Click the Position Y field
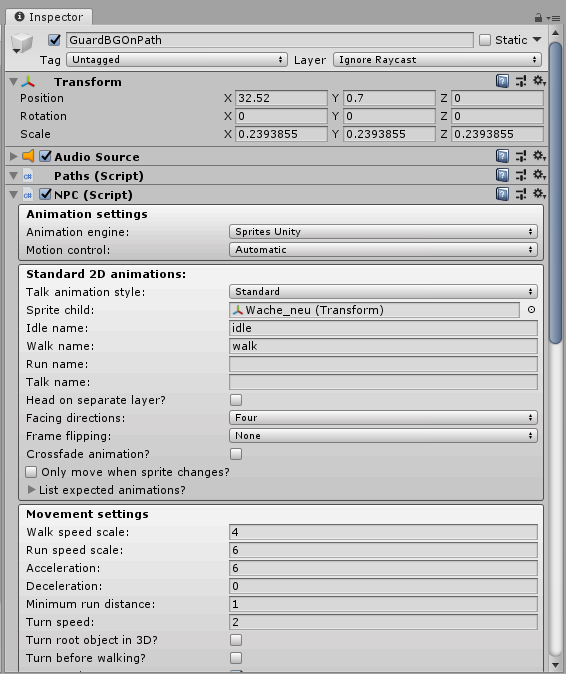 [x=389, y=98]
